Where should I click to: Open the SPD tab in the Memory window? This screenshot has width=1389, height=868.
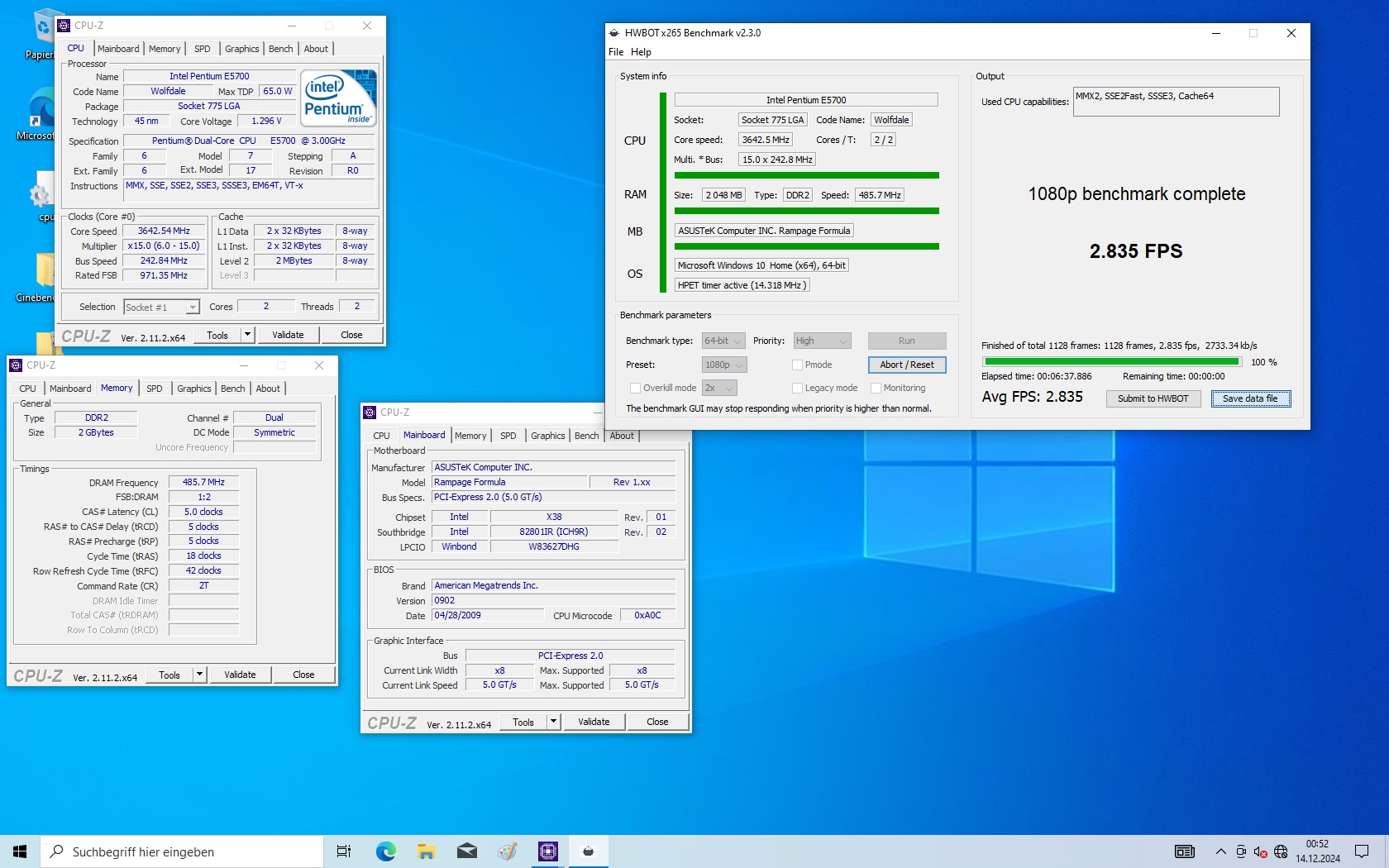click(155, 389)
